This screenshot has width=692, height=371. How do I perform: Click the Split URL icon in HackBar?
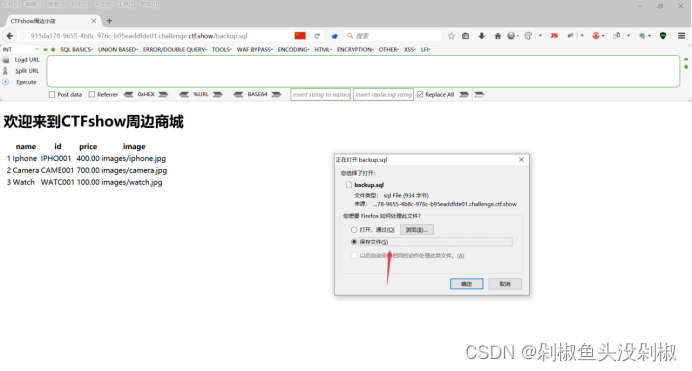tap(5, 71)
